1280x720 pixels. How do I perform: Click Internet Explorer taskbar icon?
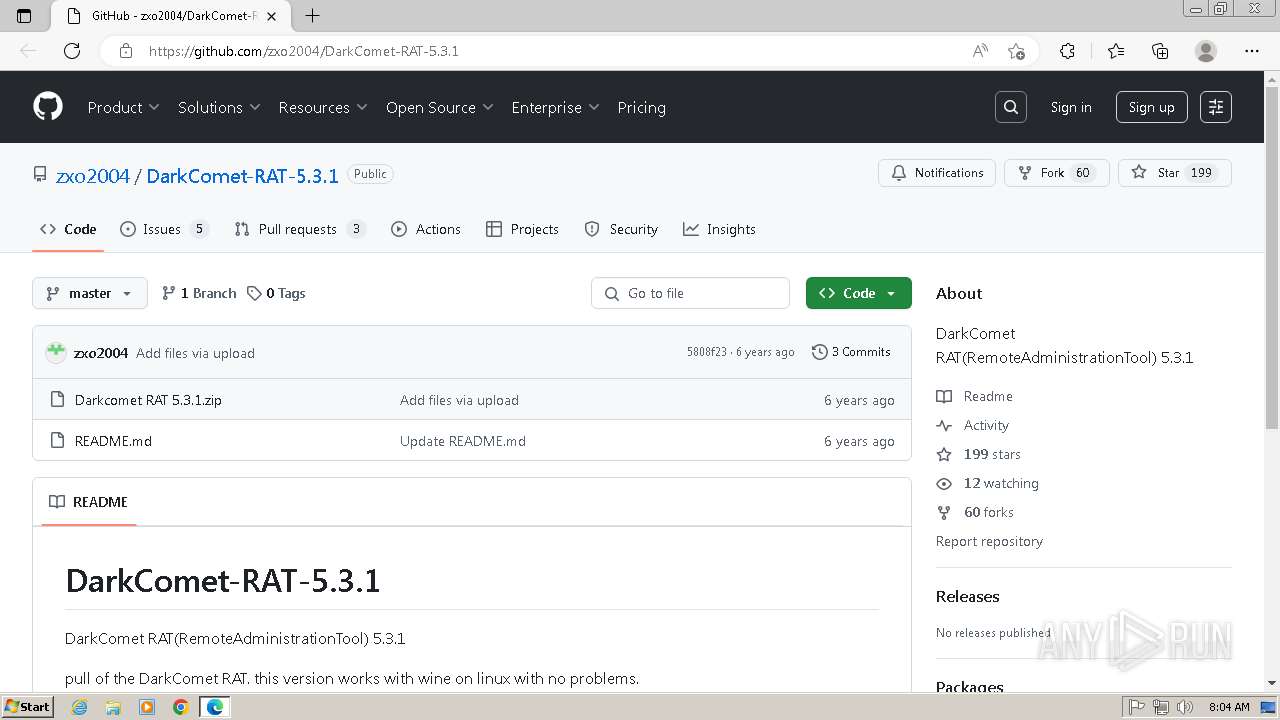point(80,707)
